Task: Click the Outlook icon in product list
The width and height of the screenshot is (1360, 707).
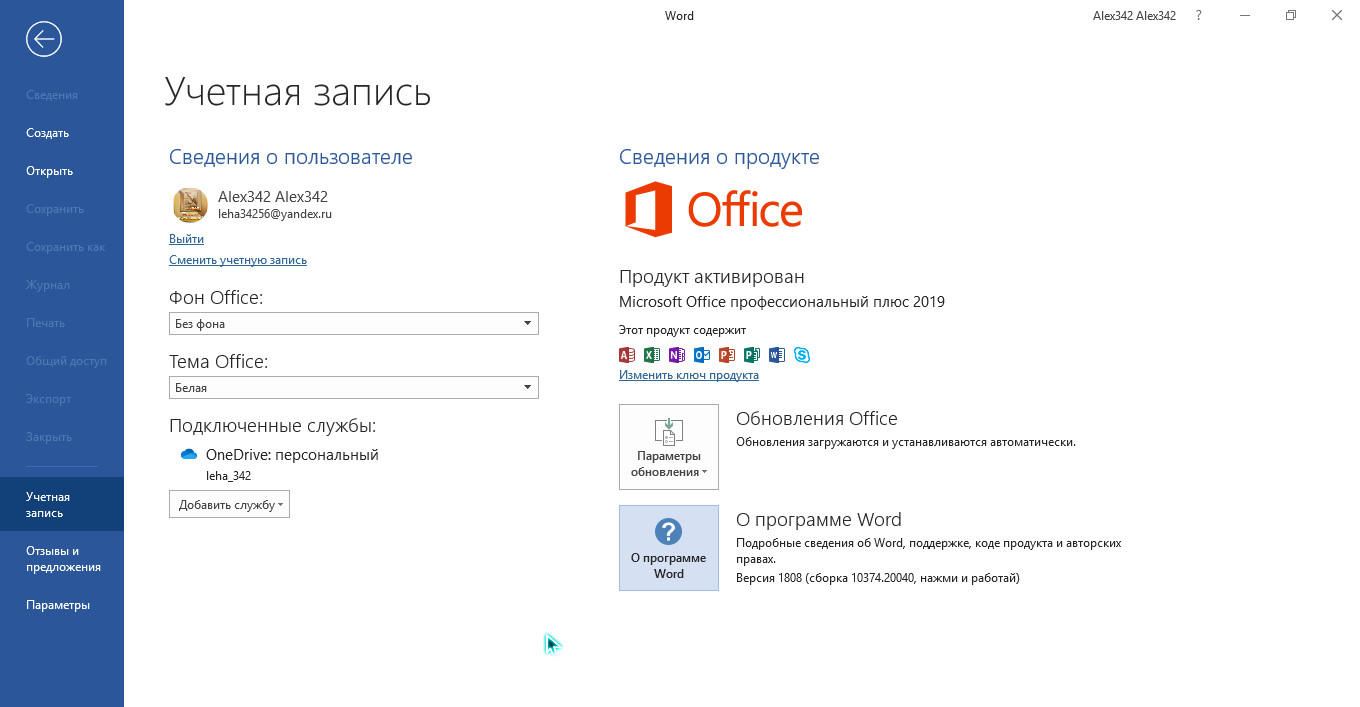Action: (x=702, y=355)
